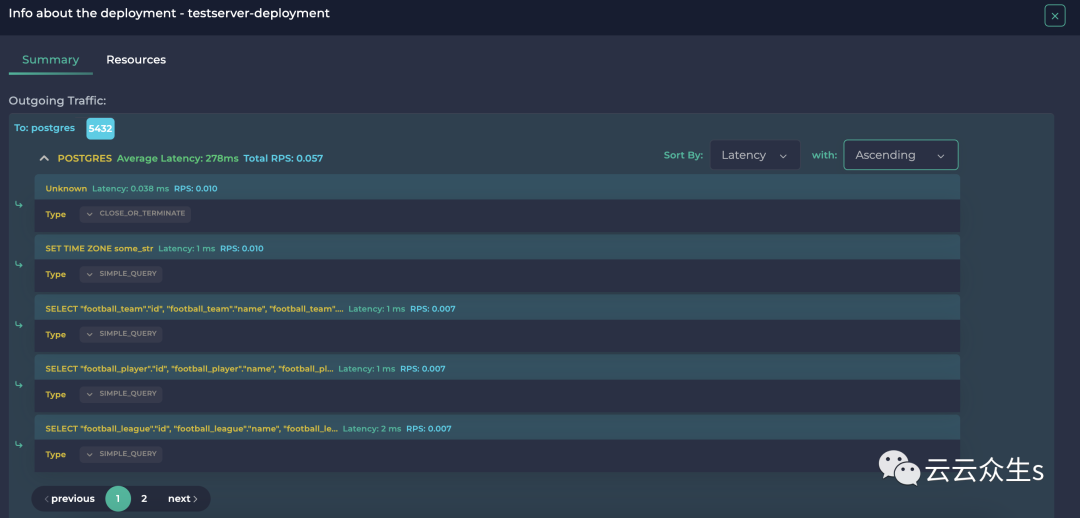Viewport: 1080px width, 518px height.
Task: Click the arrow icon beside football_team row
Action: (x=19, y=324)
